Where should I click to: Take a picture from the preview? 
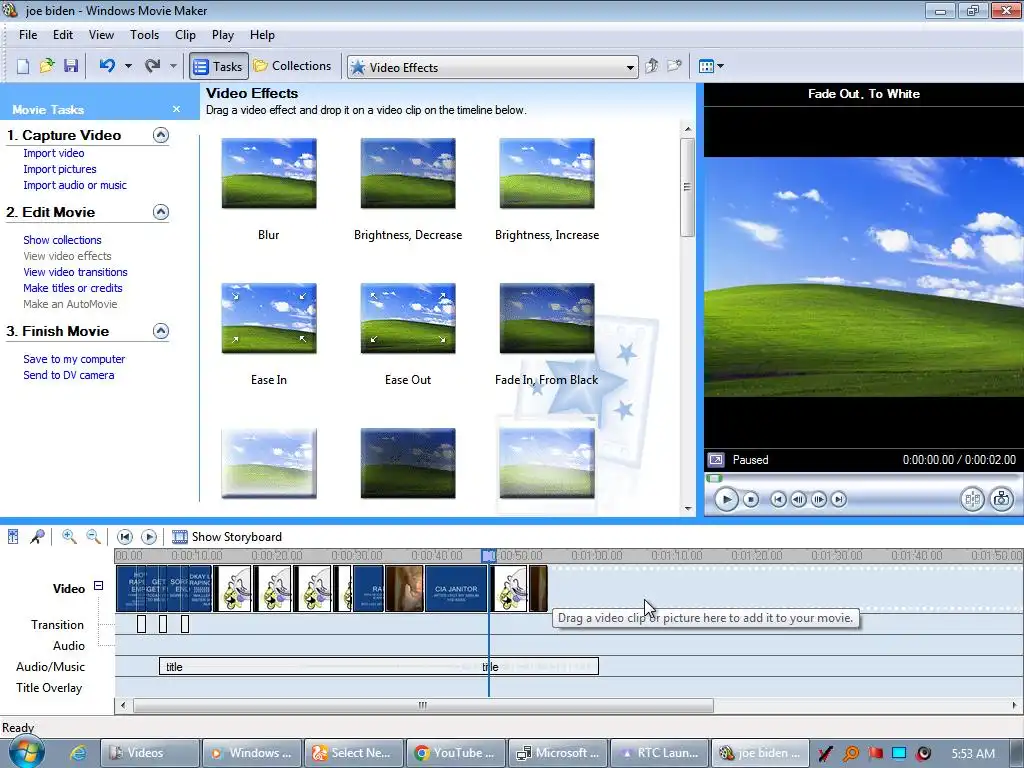click(x=1001, y=500)
